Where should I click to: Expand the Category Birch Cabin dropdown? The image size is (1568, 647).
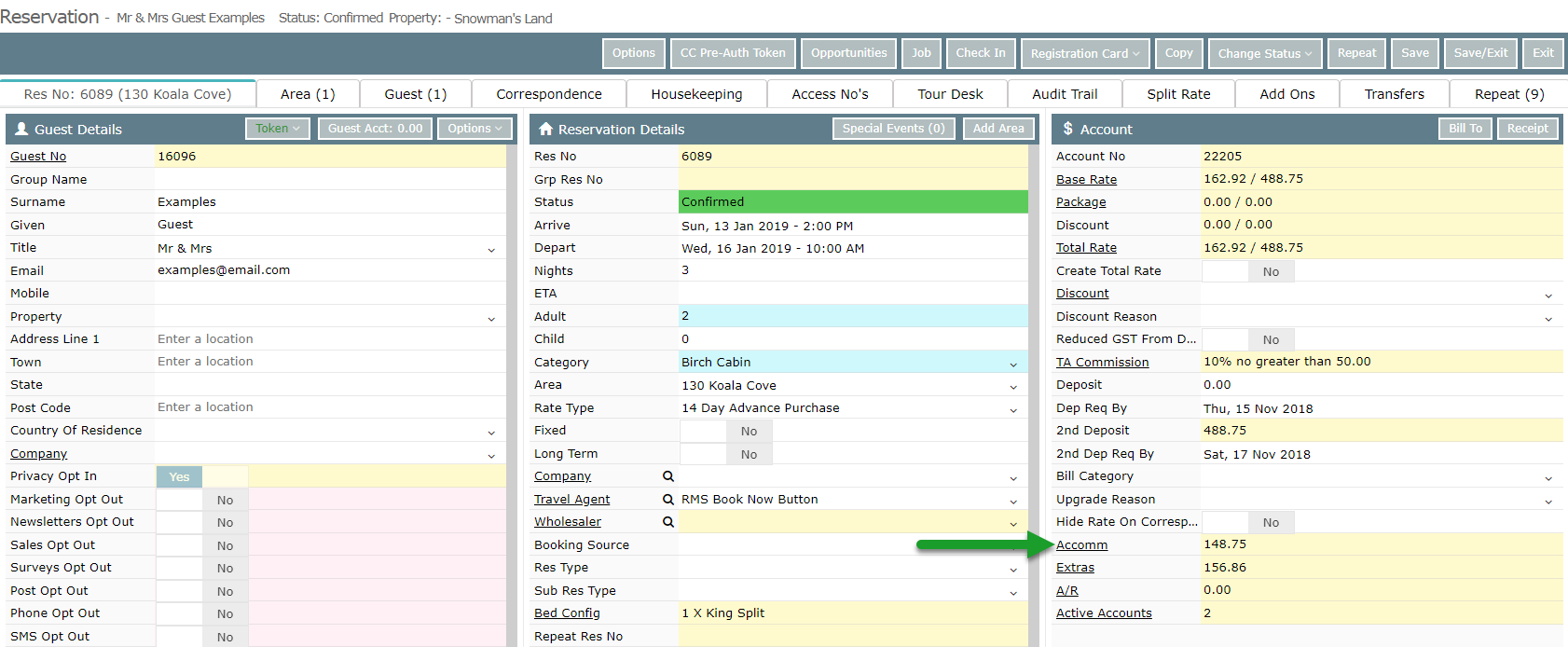[x=1013, y=364]
